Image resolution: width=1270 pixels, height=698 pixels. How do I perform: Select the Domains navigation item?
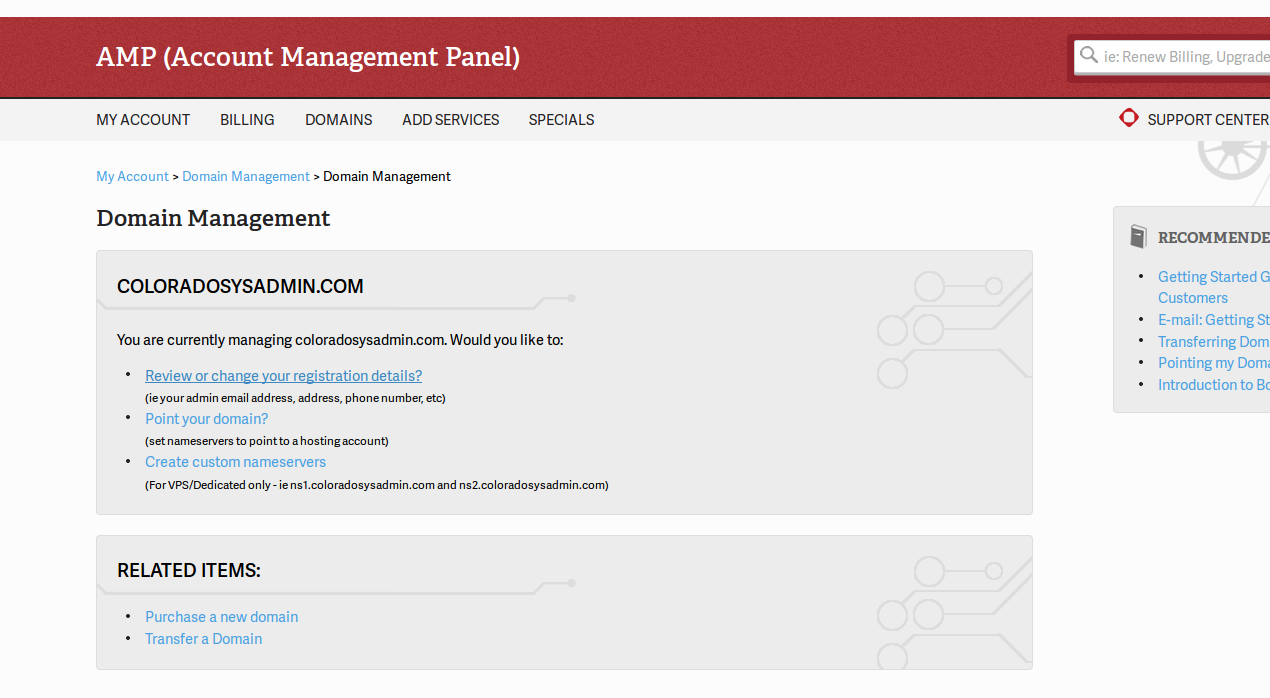click(x=338, y=120)
